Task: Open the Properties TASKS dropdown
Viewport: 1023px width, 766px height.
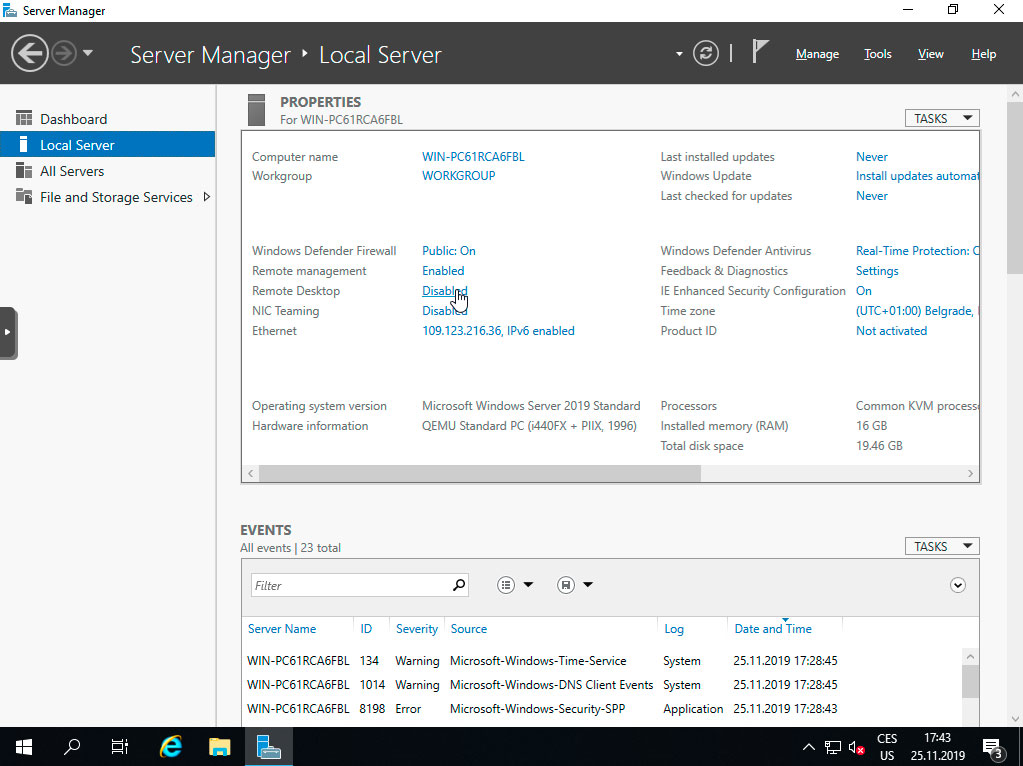Action: tap(940, 117)
